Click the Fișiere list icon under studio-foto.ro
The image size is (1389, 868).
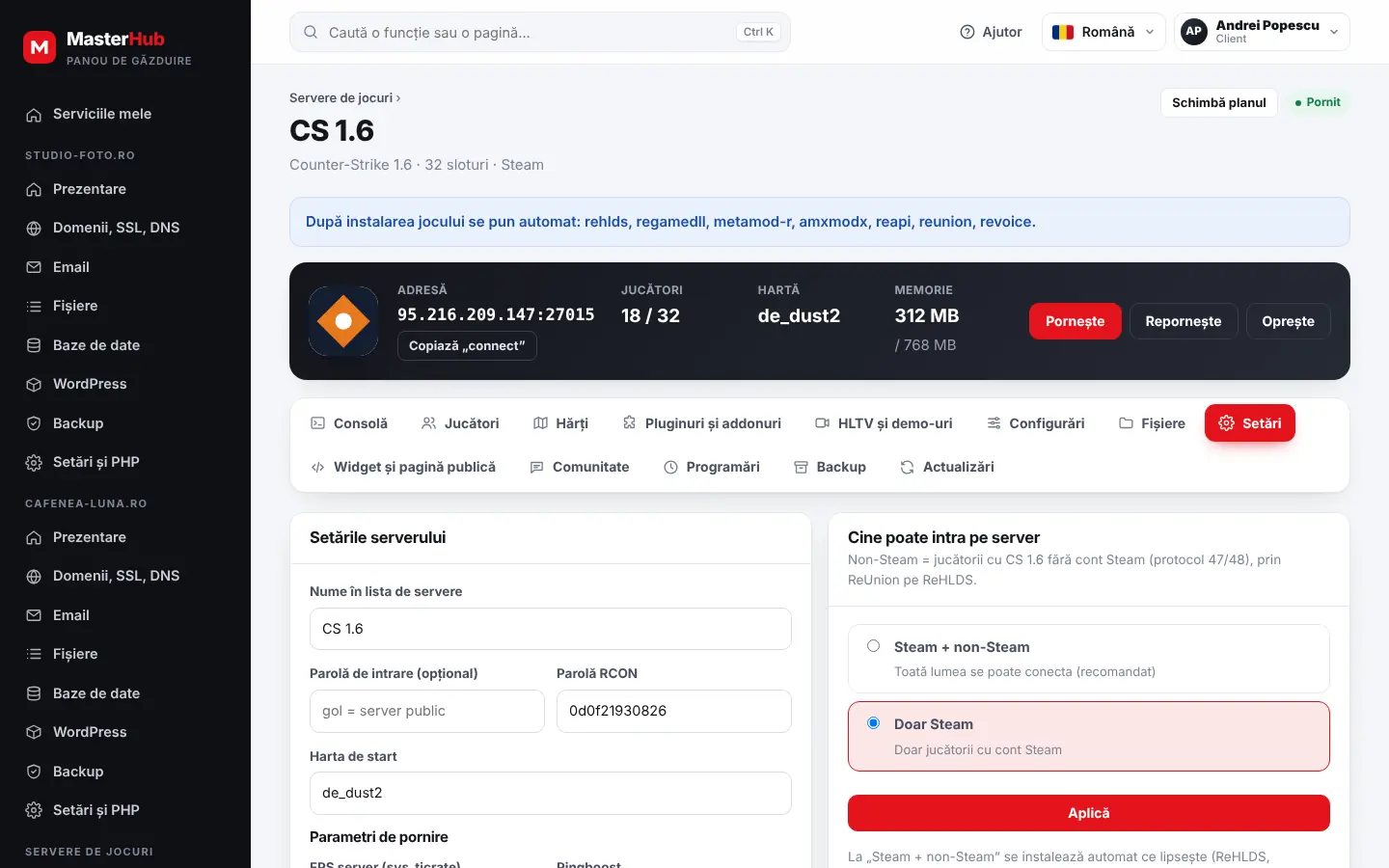coord(34,306)
